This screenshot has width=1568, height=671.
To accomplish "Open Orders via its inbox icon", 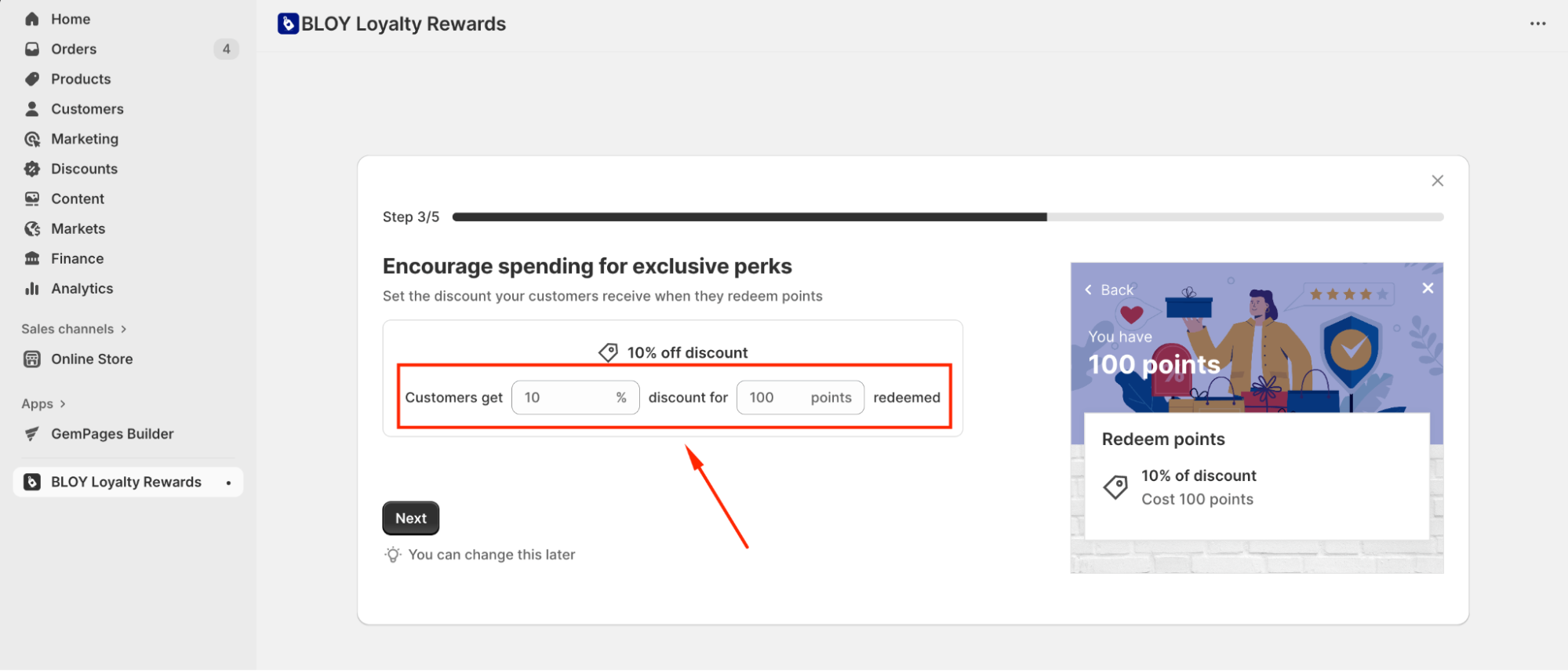I will (32, 49).
